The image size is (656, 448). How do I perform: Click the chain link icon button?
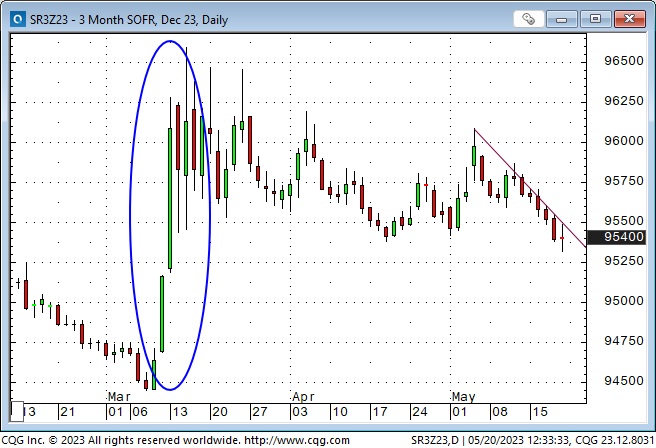click(x=528, y=19)
